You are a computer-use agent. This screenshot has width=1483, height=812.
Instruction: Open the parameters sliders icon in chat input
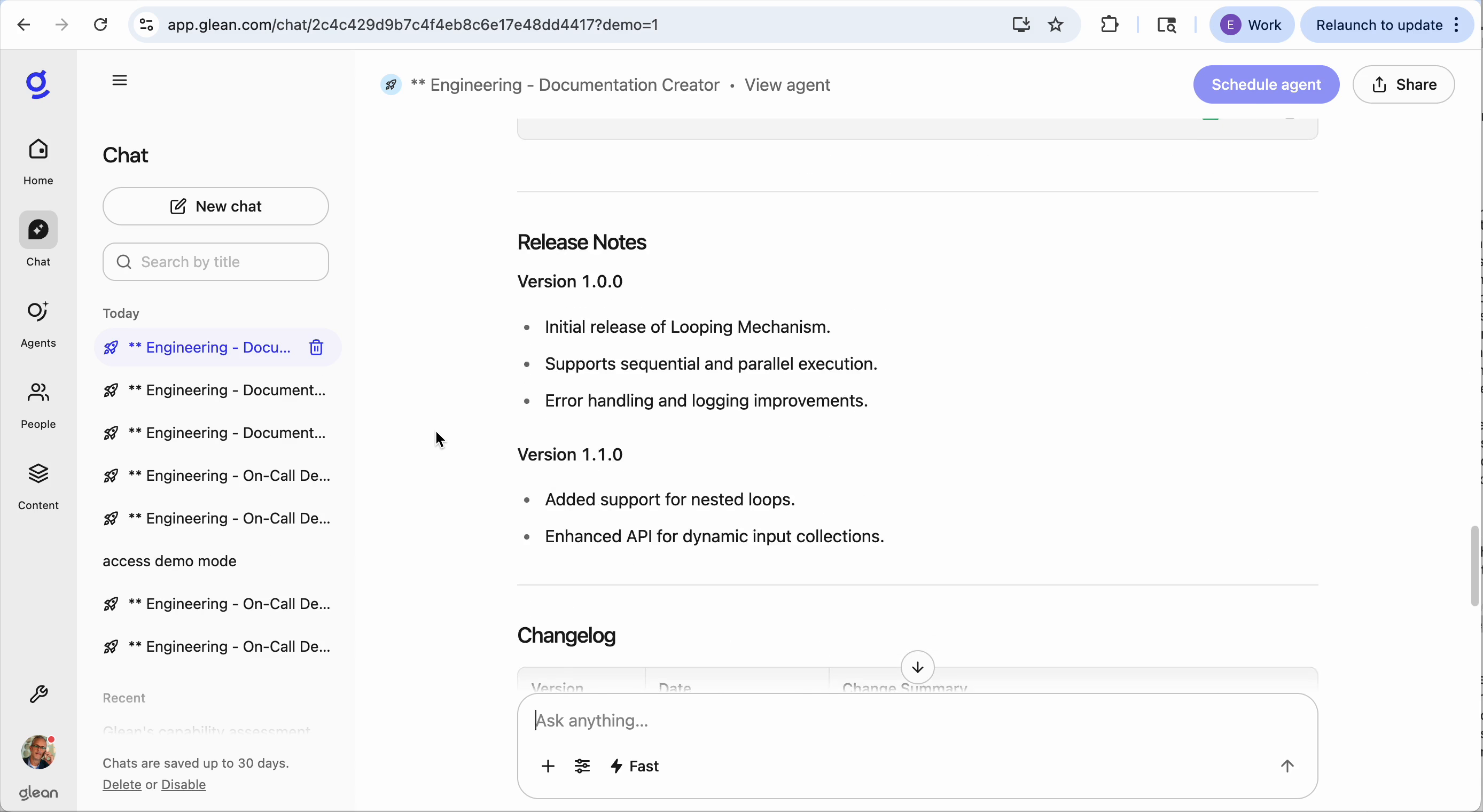582,767
